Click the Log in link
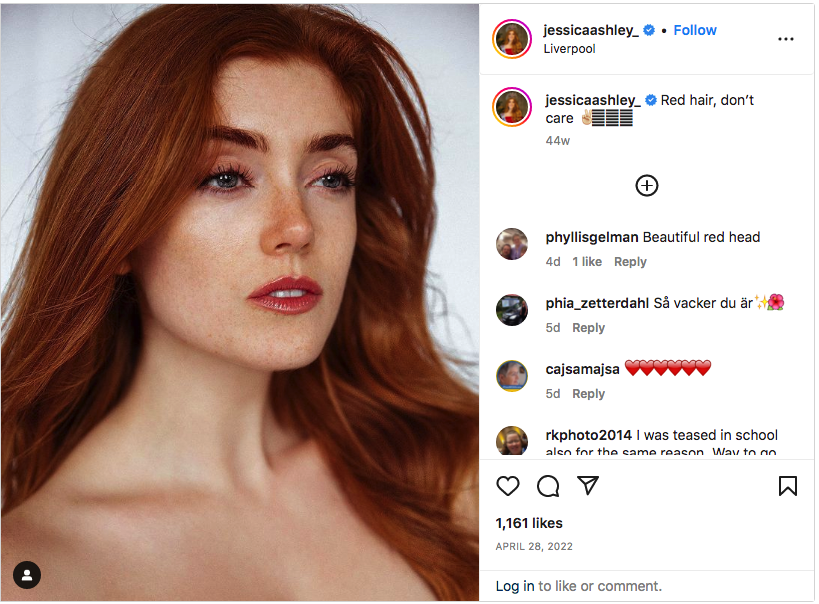The width and height of the screenshot is (819, 604). tap(514, 586)
